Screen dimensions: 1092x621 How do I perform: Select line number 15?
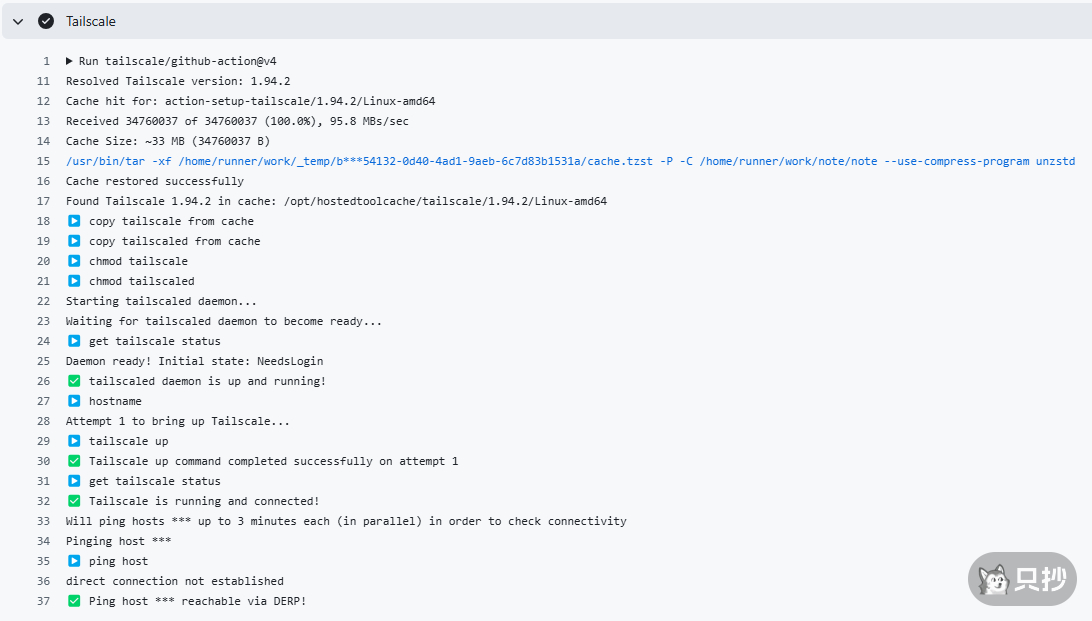pos(43,162)
